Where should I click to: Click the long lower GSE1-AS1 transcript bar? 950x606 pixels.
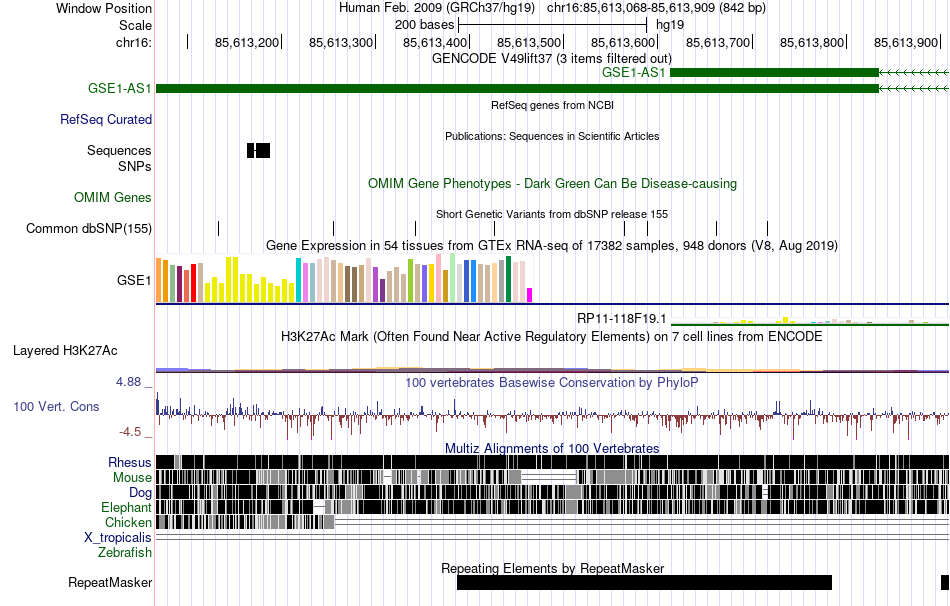(517, 88)
